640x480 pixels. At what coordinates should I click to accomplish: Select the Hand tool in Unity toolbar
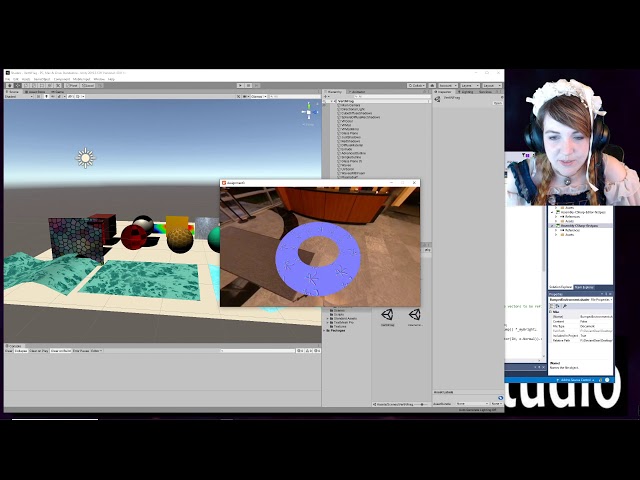pyautogui.click(x=10, y=85)
